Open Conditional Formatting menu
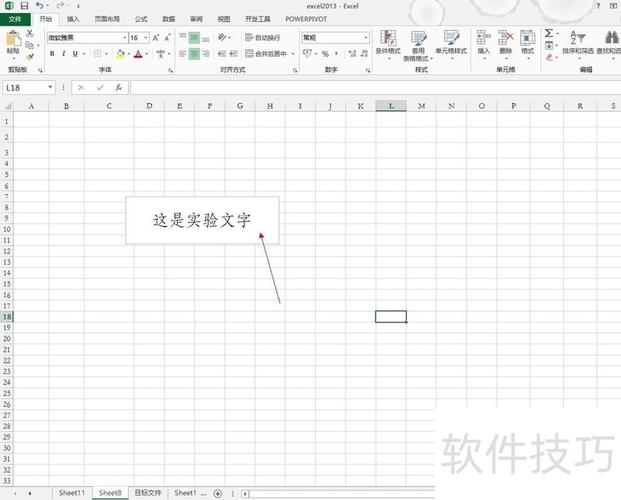The width and height of the screenshot is (621, 500). coord(388,44)
